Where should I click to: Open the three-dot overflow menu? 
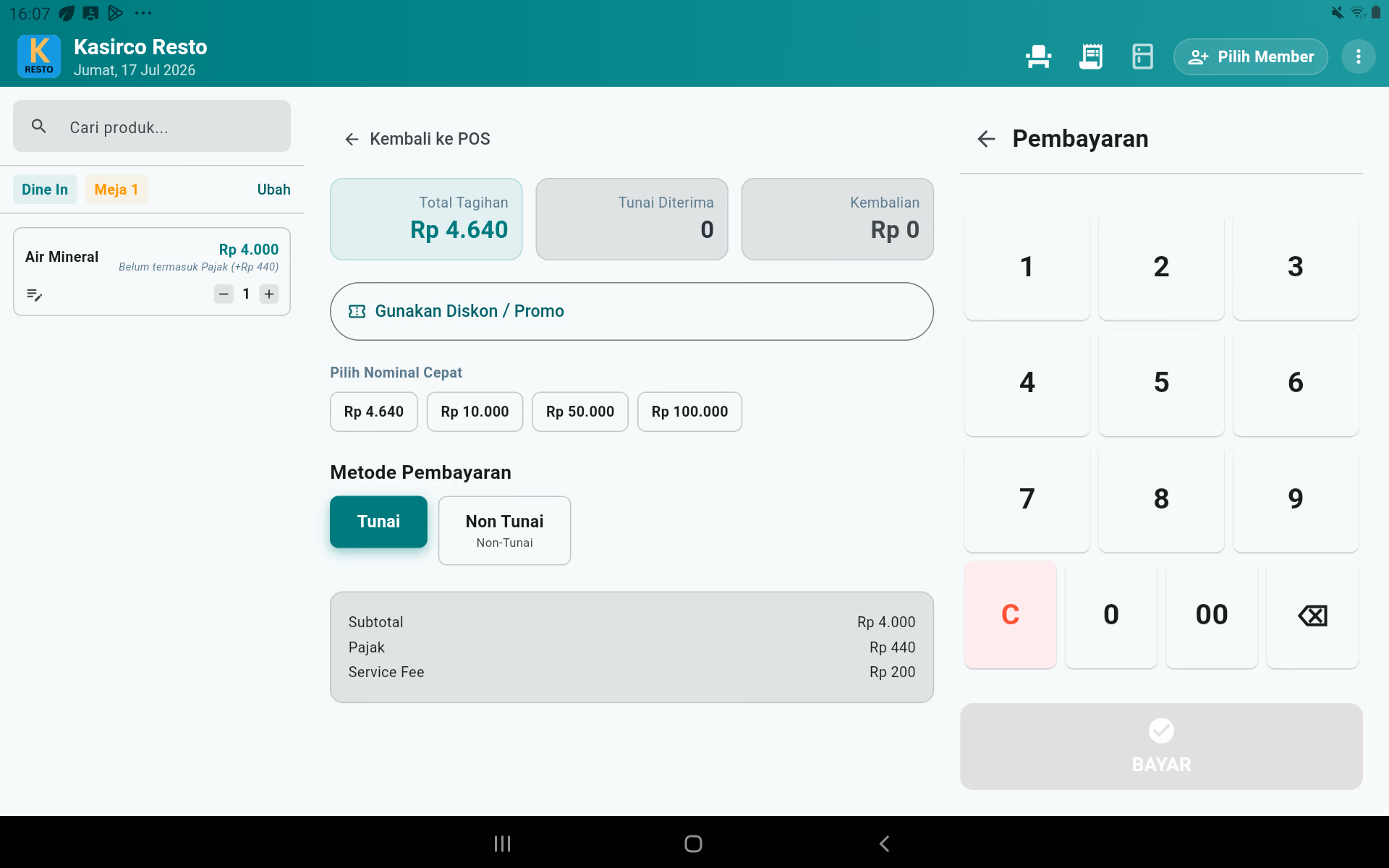pyautogui.click(x=1358, y=56)
